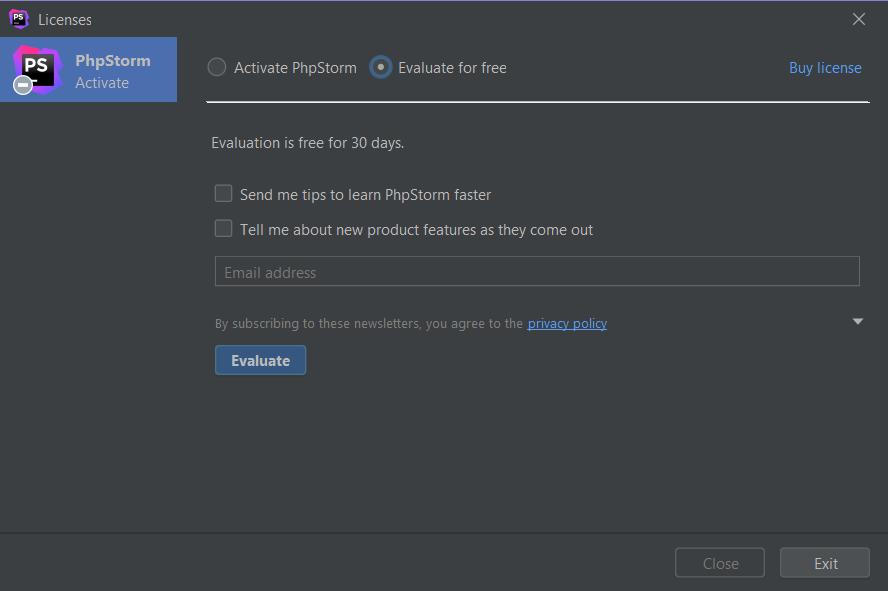Open the privacy policy link
The image size is (888, 591).
(567, 323)
